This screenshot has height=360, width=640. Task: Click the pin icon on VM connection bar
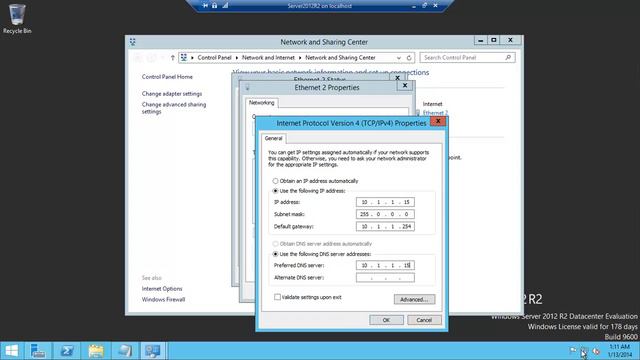tap(205, 6)
